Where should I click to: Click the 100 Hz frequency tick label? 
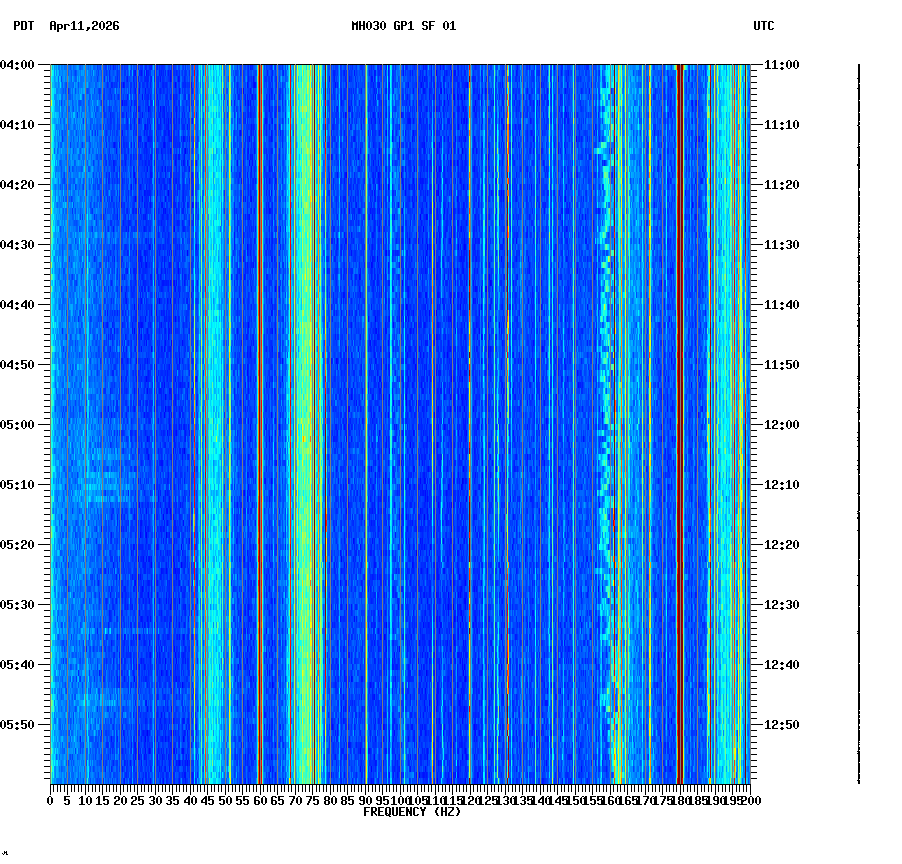point(398,800)
